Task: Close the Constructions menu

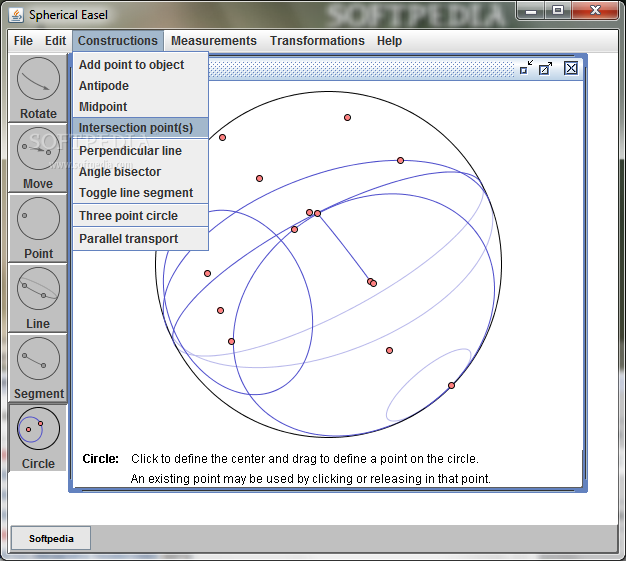Action: (x=118, y=41)
